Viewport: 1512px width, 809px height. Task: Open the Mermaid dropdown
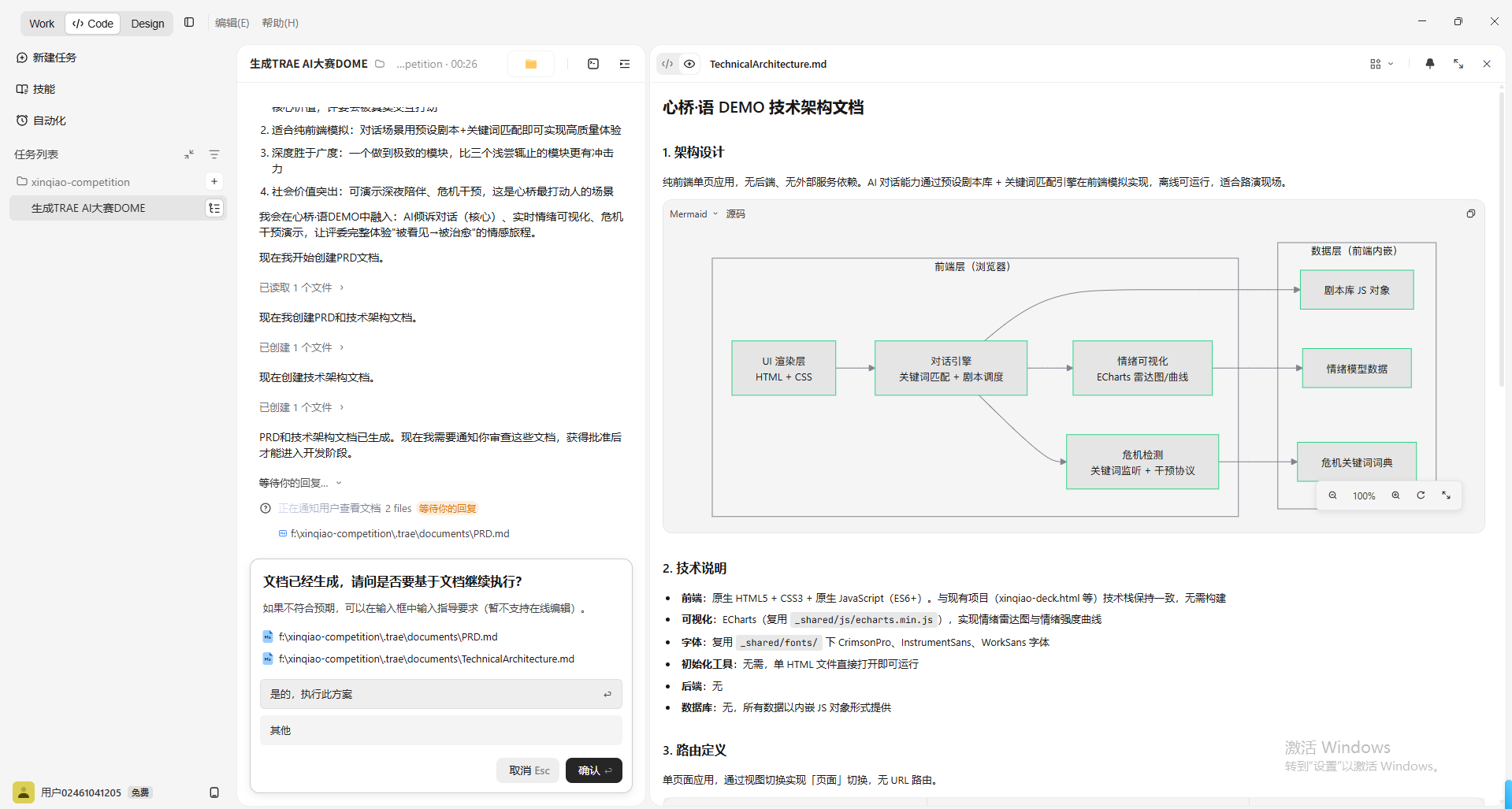point(693,214)
